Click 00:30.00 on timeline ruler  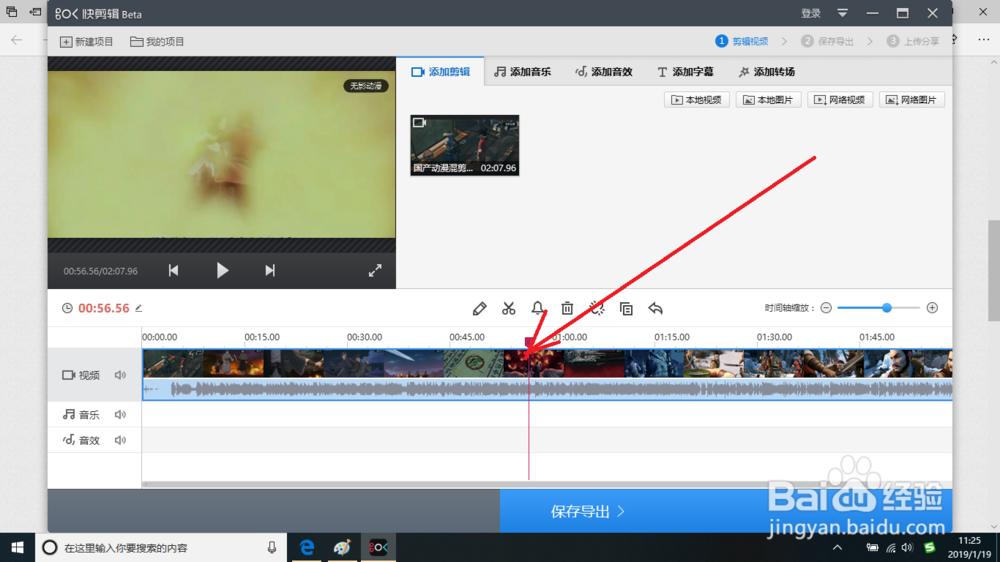[364, 337]
